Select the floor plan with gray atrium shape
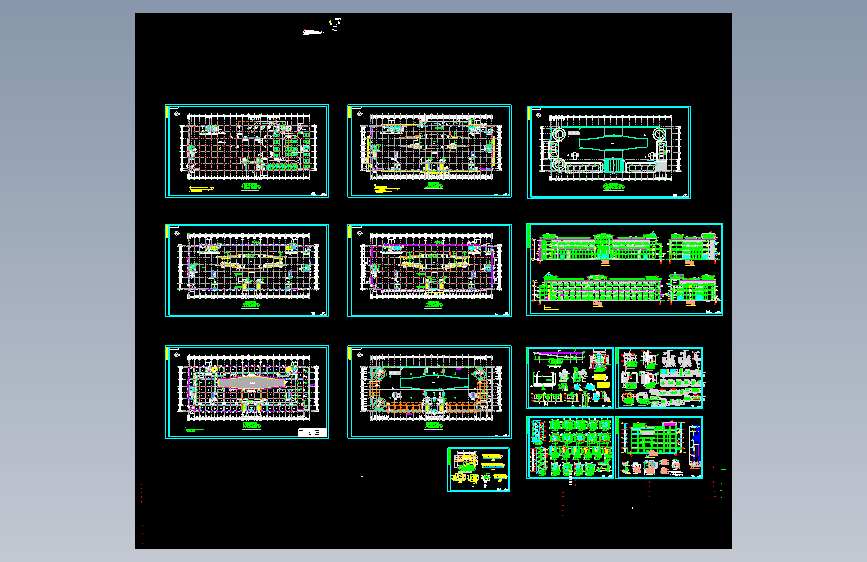 point(247,392)
